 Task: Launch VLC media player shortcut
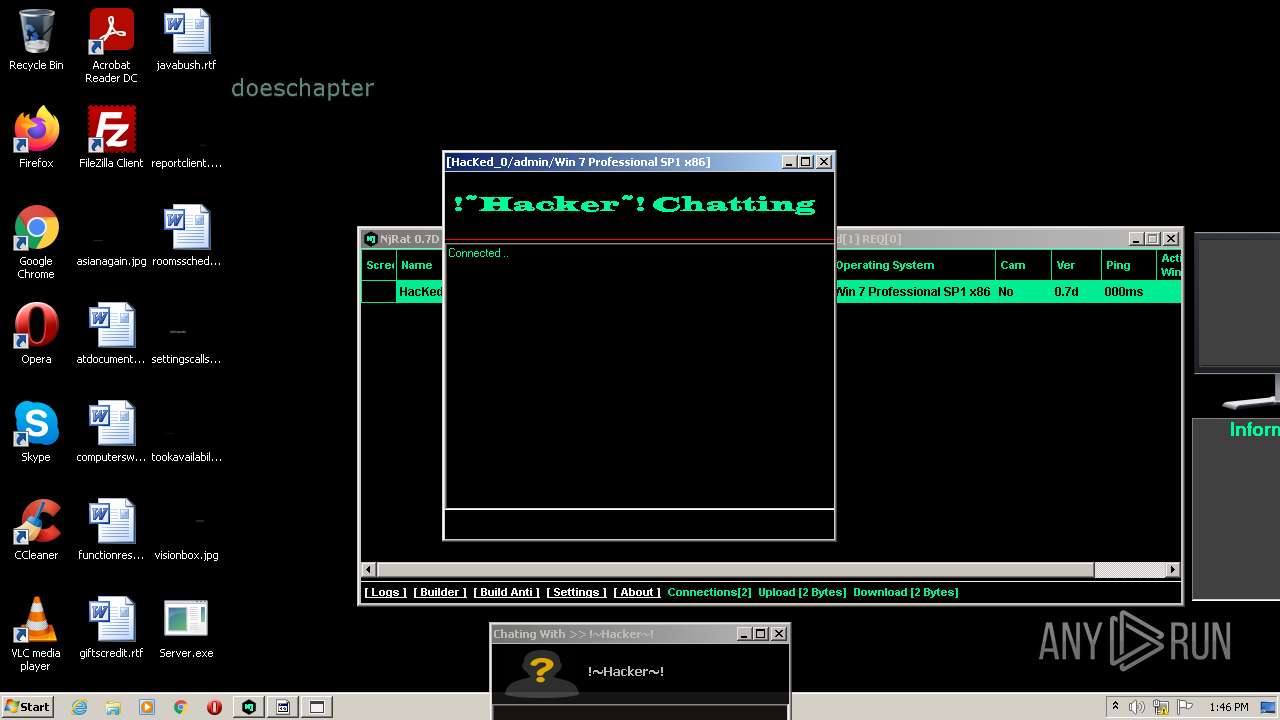tap(36, 634)
